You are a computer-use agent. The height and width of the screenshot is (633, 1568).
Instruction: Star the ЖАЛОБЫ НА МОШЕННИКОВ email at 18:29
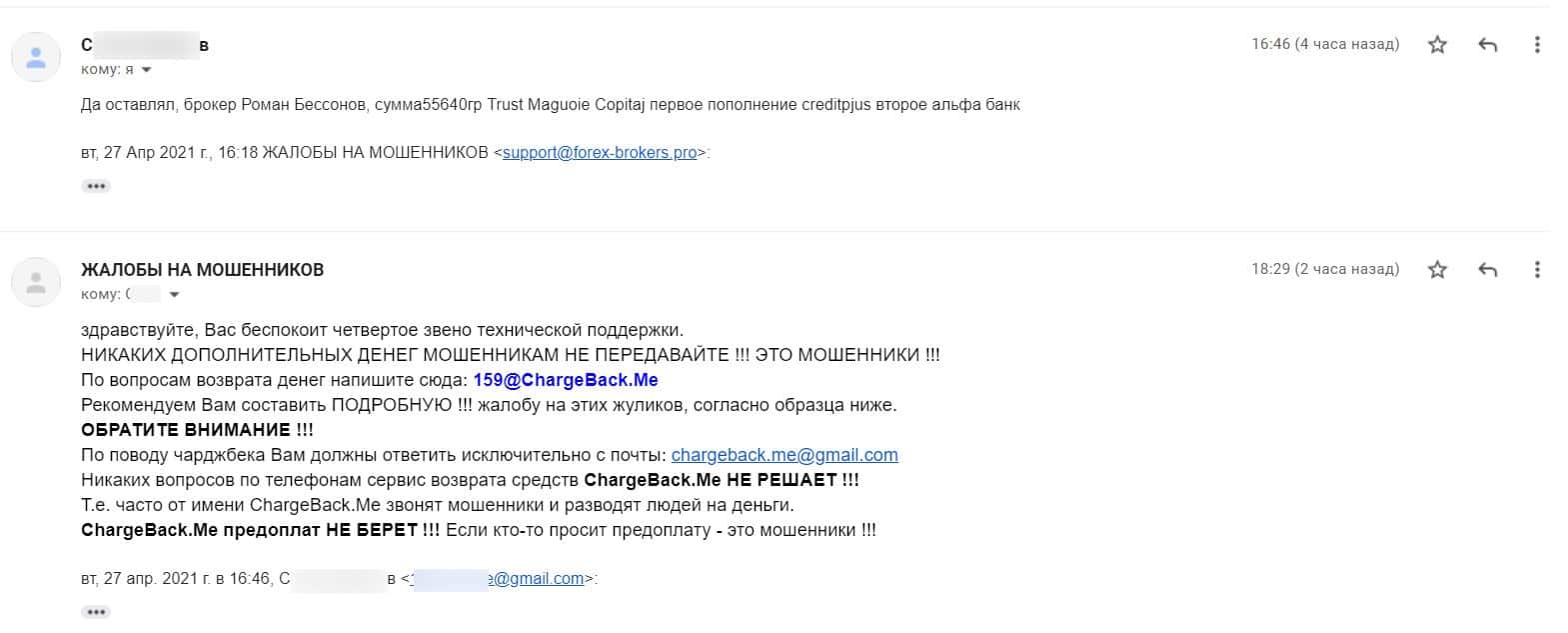(1437, 270)
